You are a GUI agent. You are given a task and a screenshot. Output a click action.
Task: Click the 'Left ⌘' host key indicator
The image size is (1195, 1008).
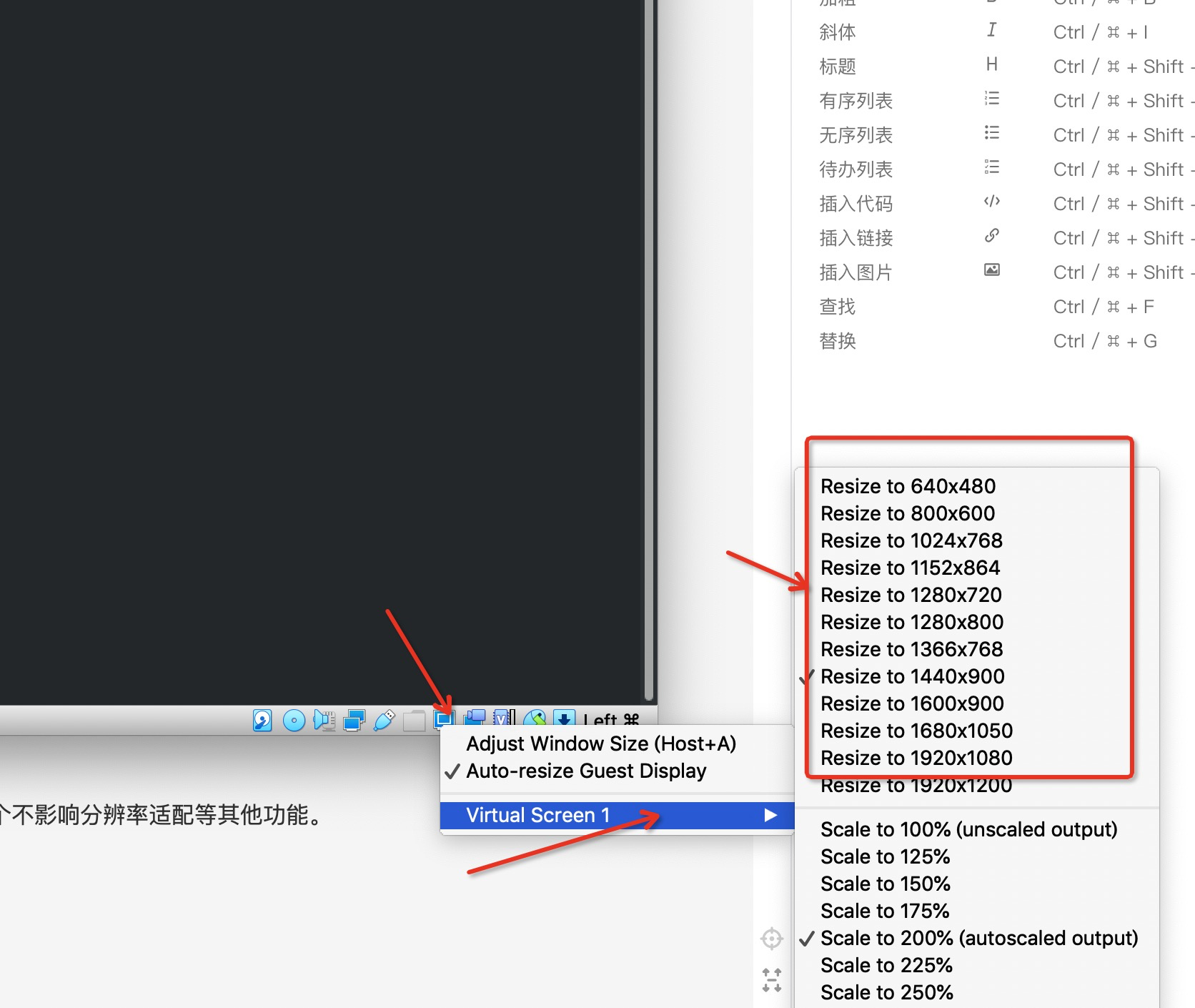pyautogui.click(x=611, y=718)
